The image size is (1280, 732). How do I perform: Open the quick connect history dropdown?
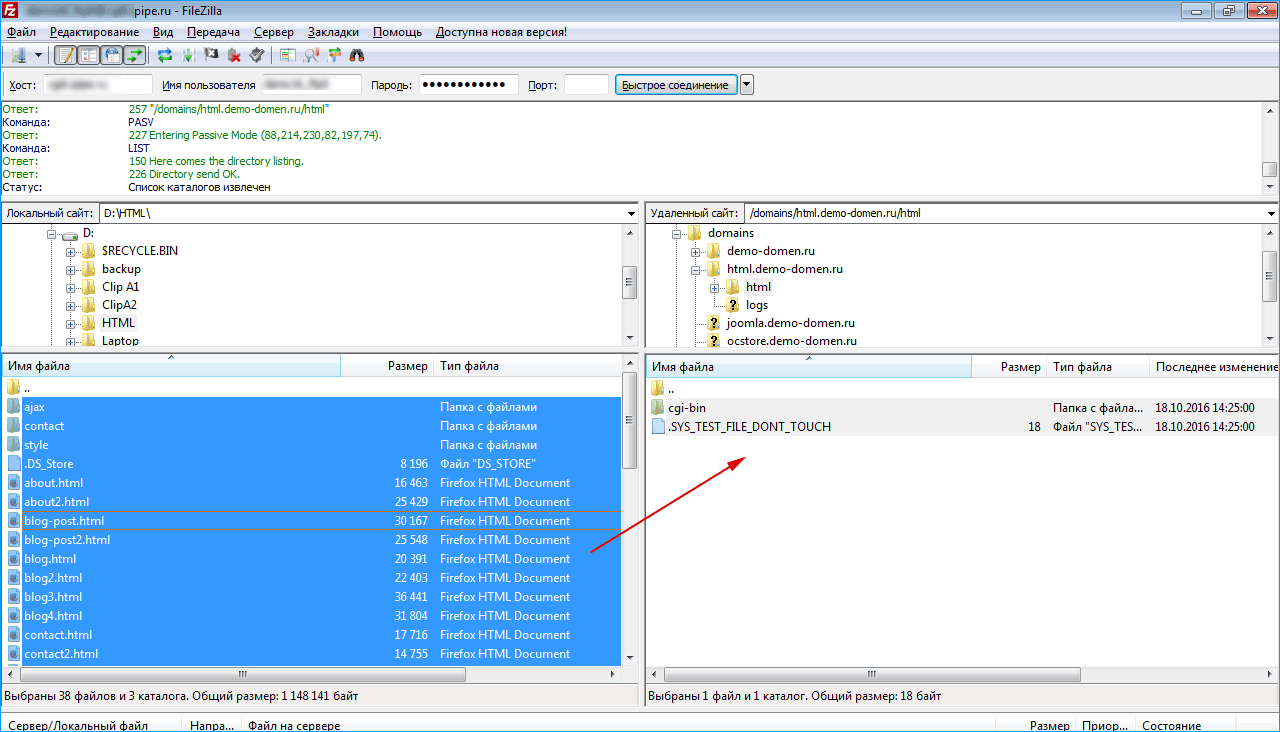pyautogui.click(x=747, y=85)
